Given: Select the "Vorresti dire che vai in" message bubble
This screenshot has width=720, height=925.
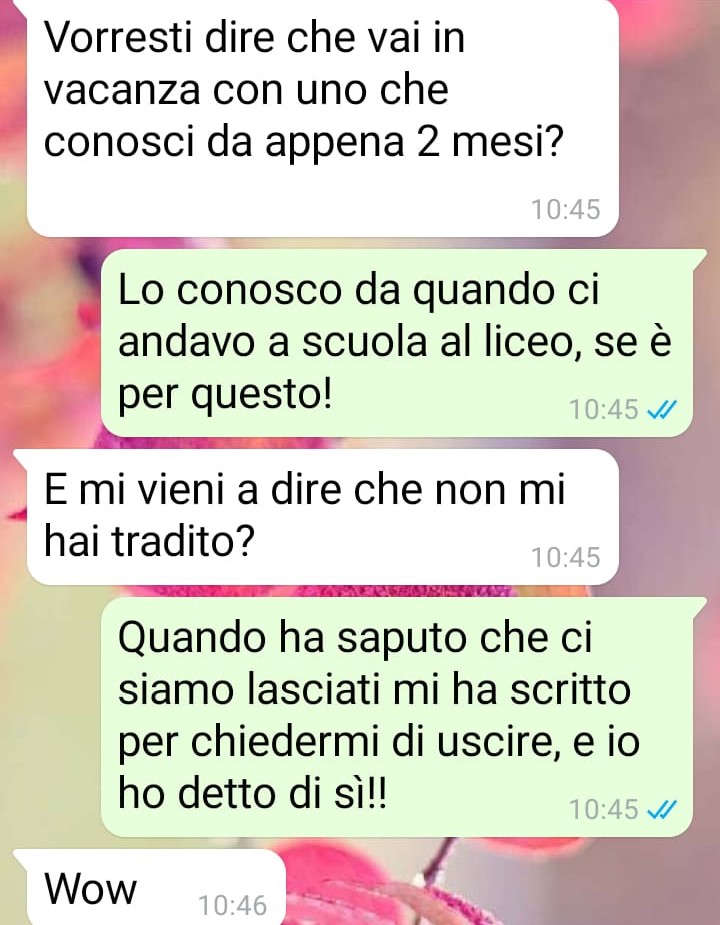Looking at the screenshot, I should [322, 118].
